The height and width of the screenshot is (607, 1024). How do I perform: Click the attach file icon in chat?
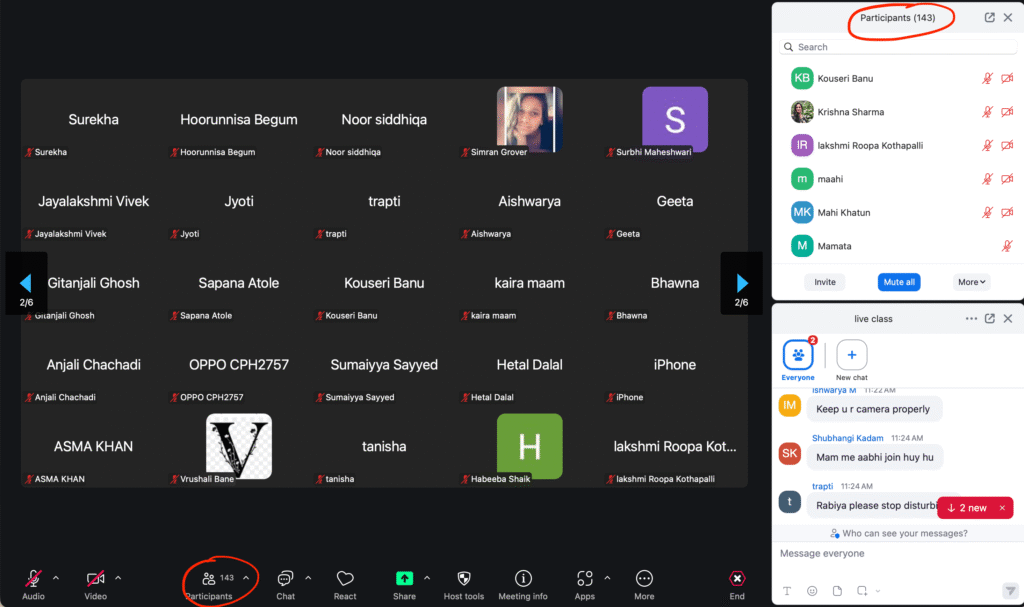pos(837,591)
